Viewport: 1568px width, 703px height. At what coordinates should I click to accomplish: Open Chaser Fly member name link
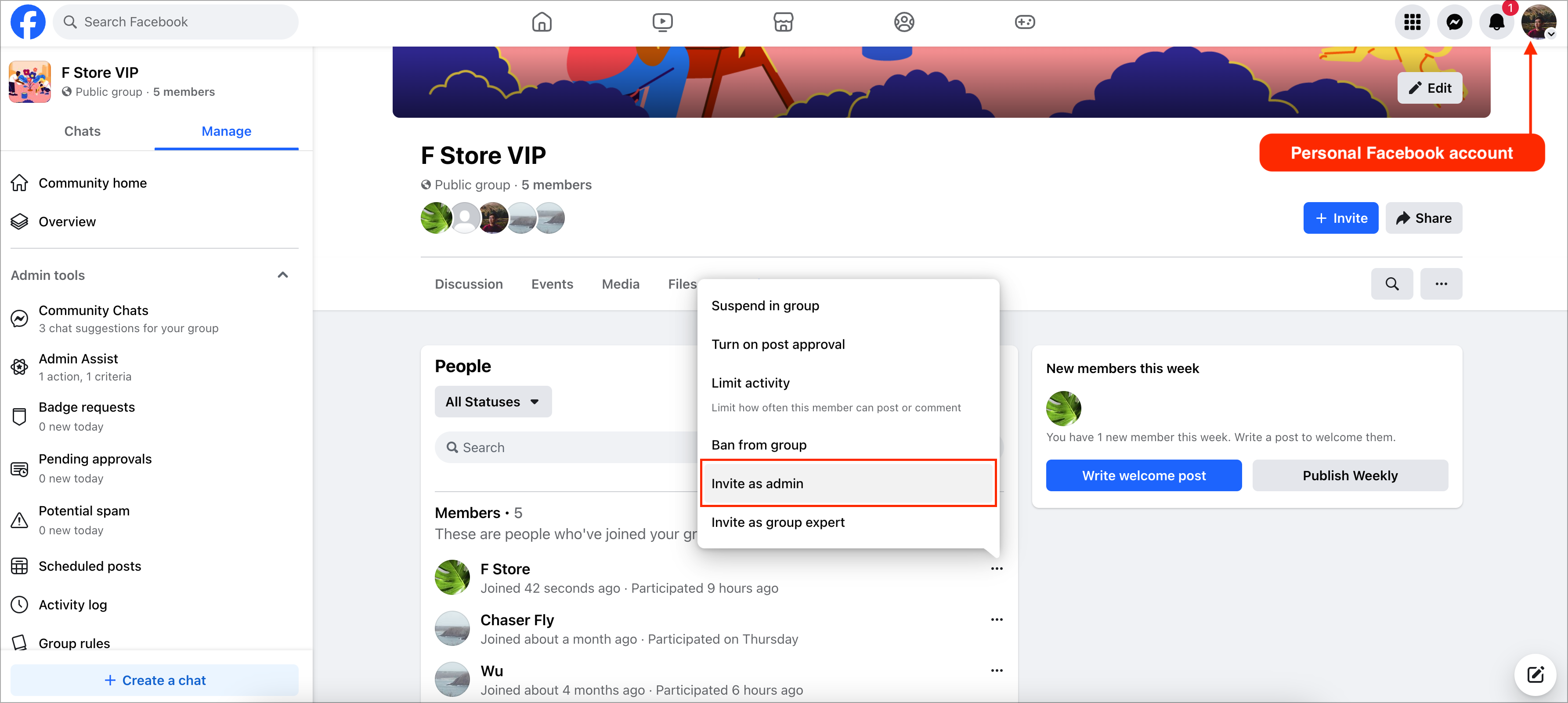click(517, 620)
